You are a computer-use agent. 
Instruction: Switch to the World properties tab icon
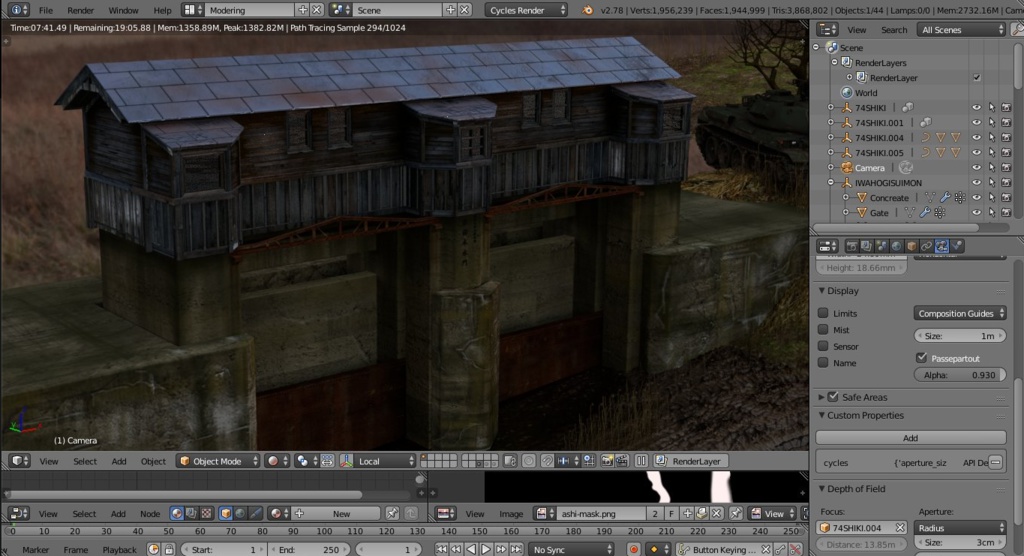point(897,246)
